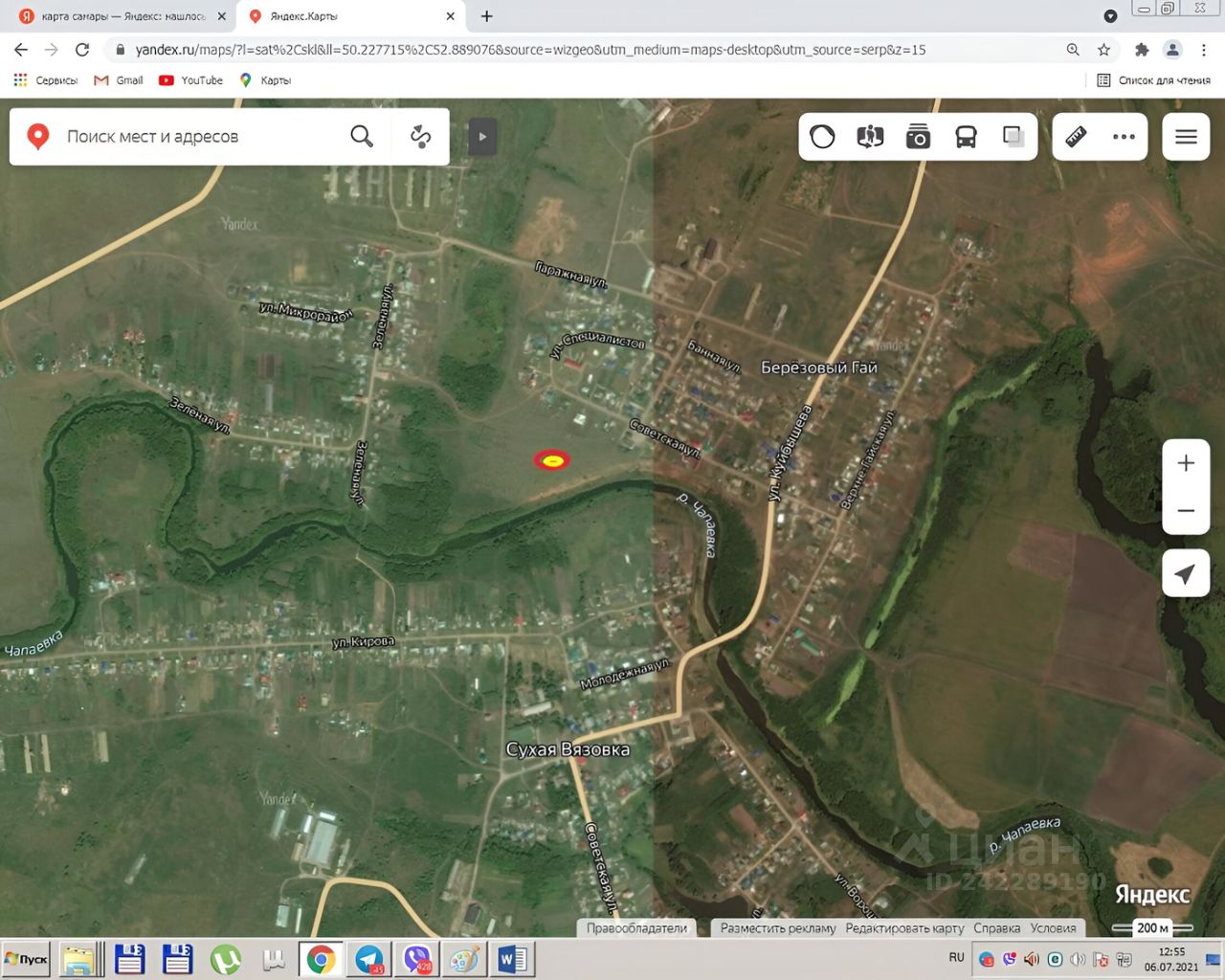This screenshot has width=1225, height=980.
Task: Open Chrome profile avatar
Action: [1172, 50]
